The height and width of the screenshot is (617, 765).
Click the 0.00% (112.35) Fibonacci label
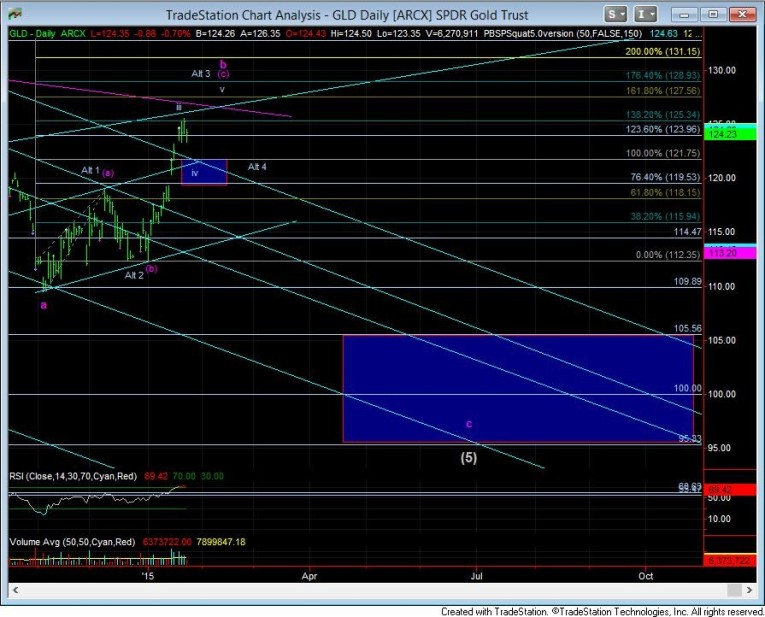point(667,255)
